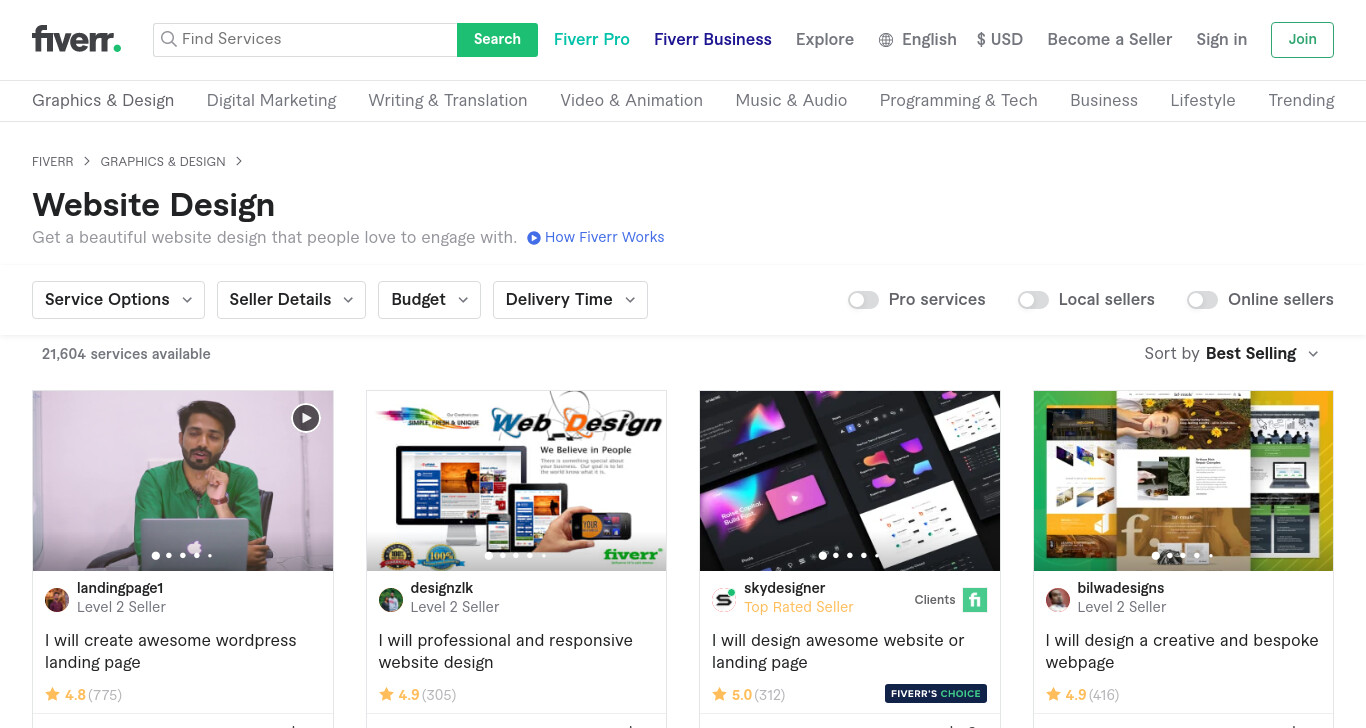
Task: Click seller name designzlk
Action: tap(442, 588)
